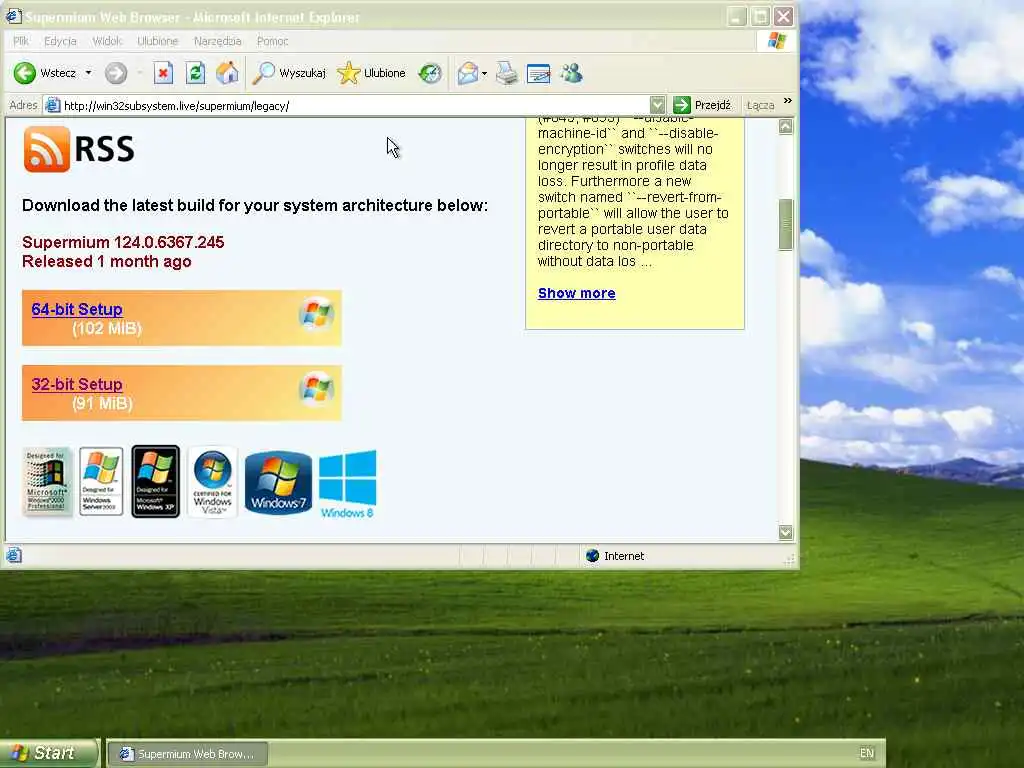
Task: Open the Widok menu
Action: 108,41
